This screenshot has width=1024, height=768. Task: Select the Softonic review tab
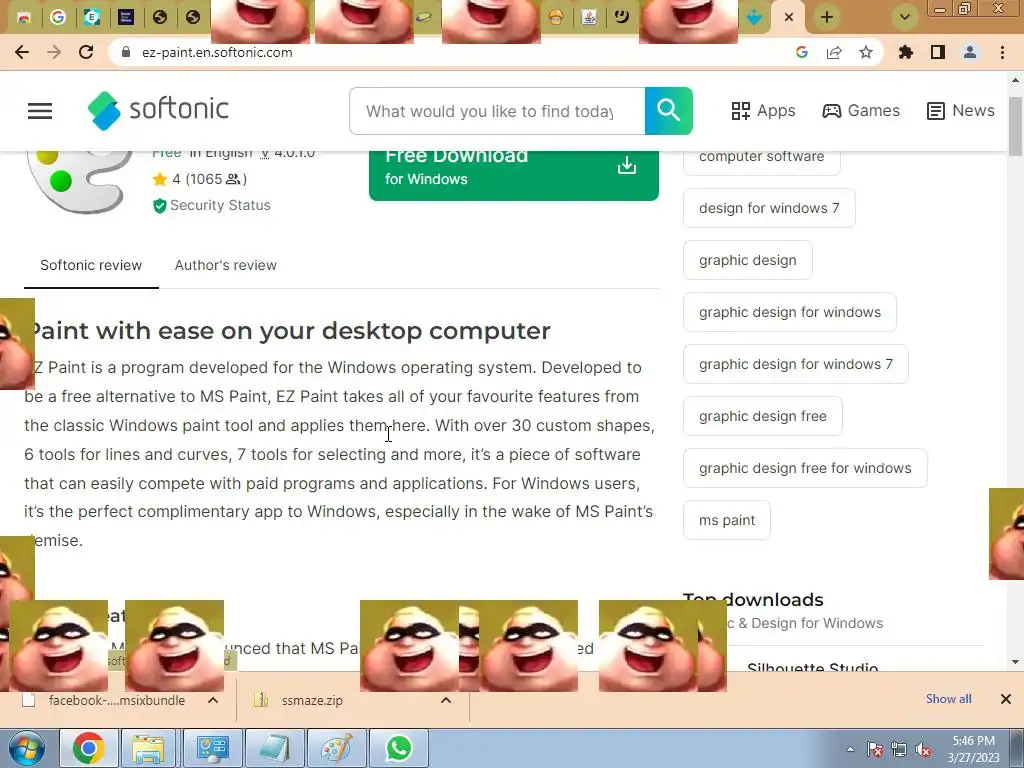click(x=91, y=265)
